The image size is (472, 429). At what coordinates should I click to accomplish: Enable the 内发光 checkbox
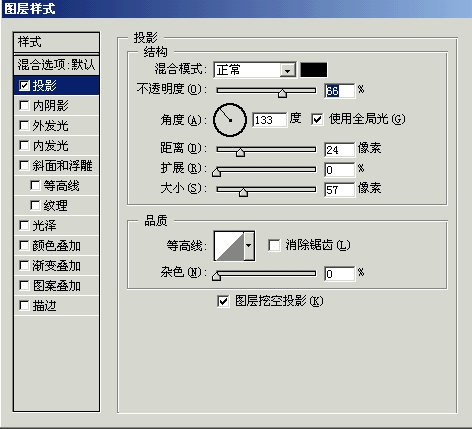(24, 146)
